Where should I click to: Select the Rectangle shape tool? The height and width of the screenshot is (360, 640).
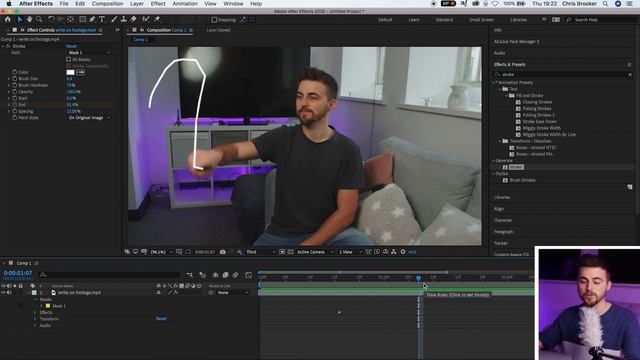click(82, 19)
